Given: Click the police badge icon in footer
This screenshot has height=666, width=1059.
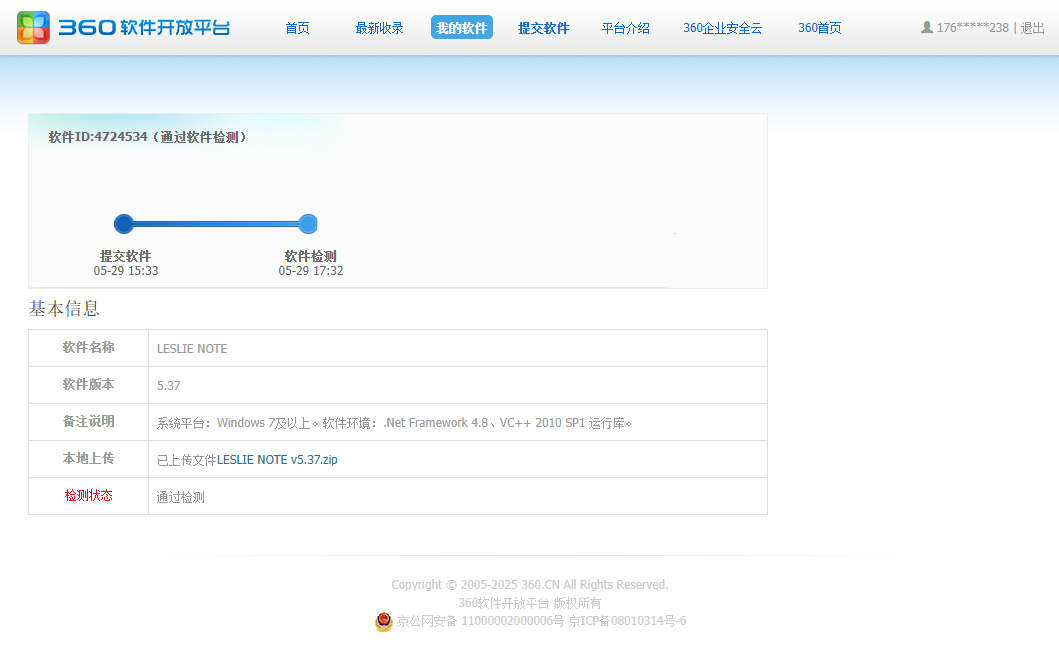Looking at the screenshot, I should [384, 621].
